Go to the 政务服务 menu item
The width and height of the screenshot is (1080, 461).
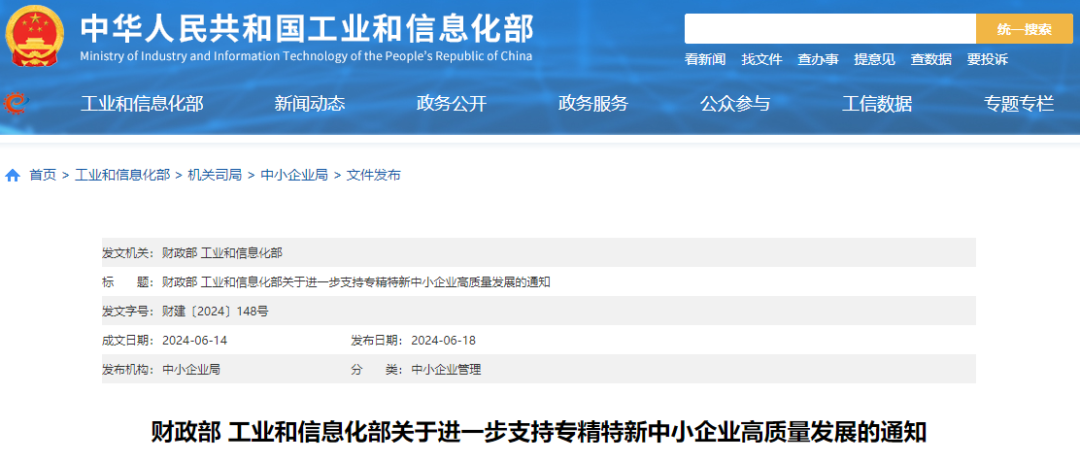coord(593,103)
